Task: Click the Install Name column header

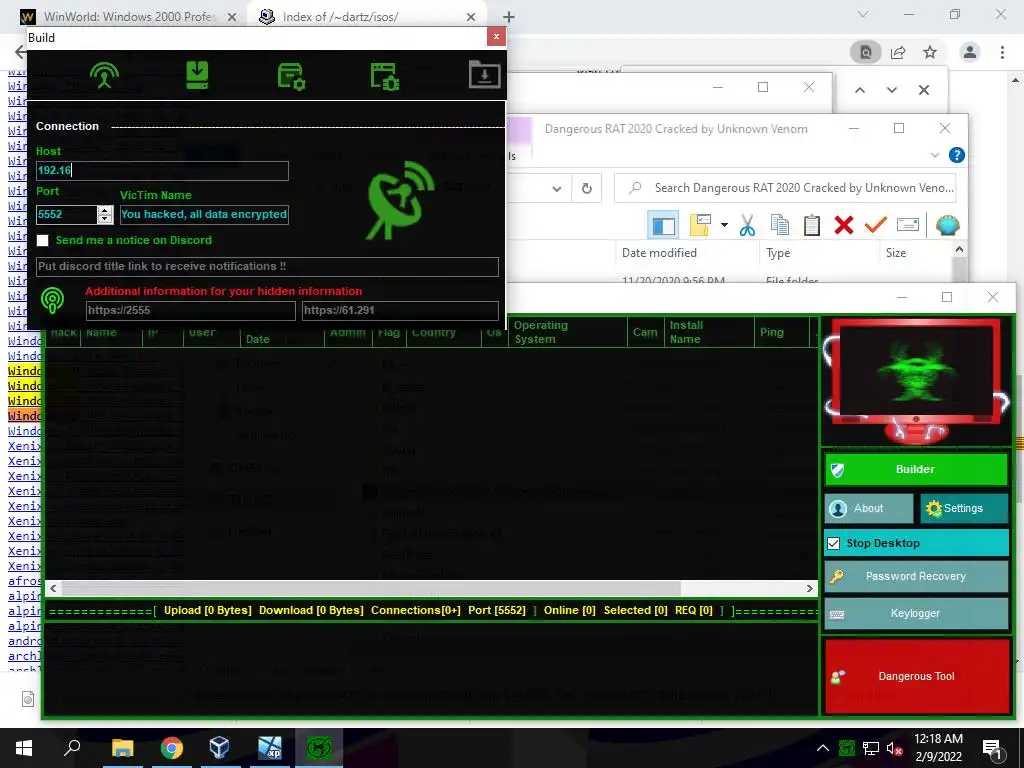Action: pyautogui.click(x=707, y=332)
